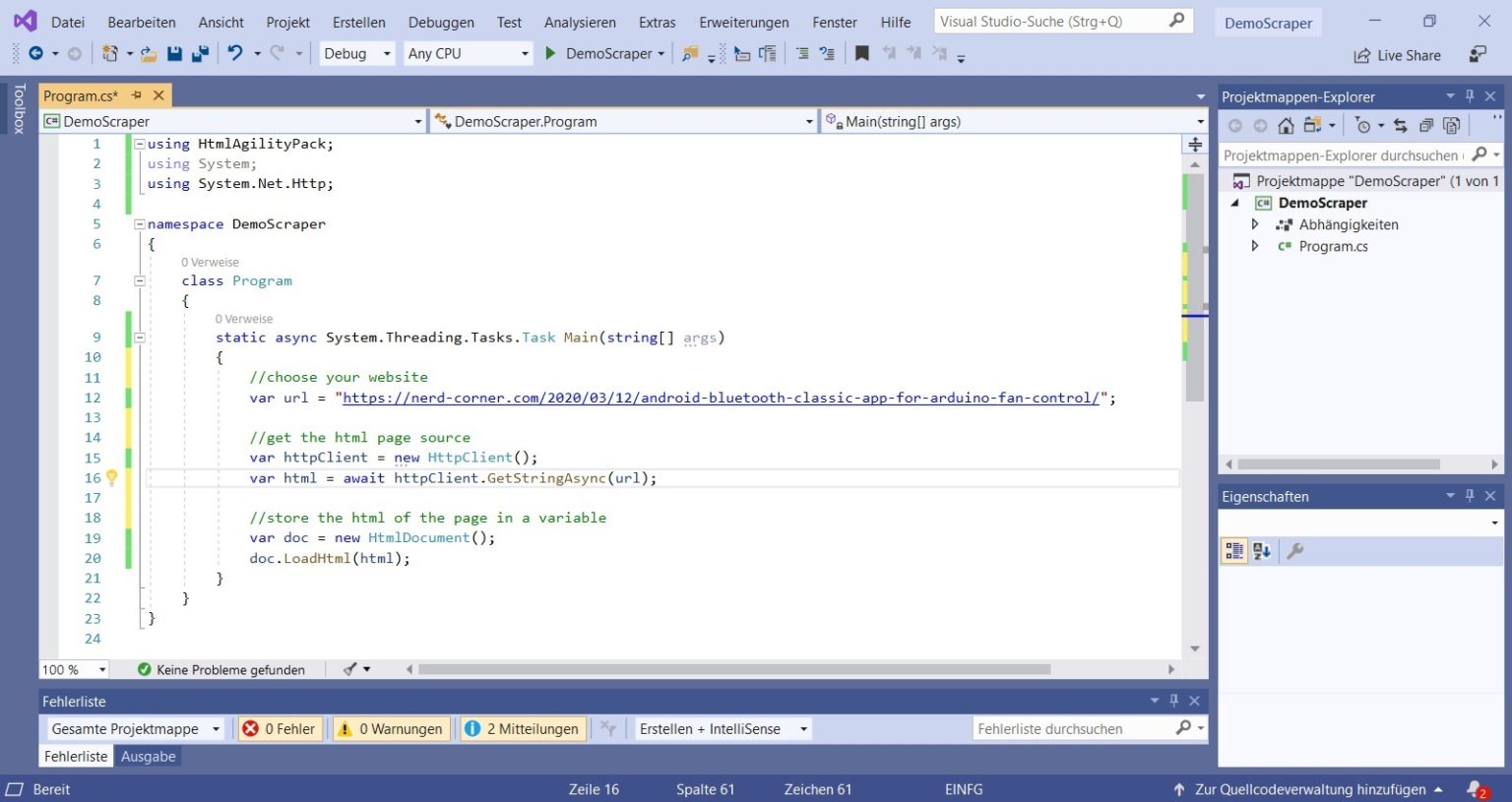Click the Home icon in Projektmappen-Explorer
Screen dimensions: 1512x802
coord(1286,125)
